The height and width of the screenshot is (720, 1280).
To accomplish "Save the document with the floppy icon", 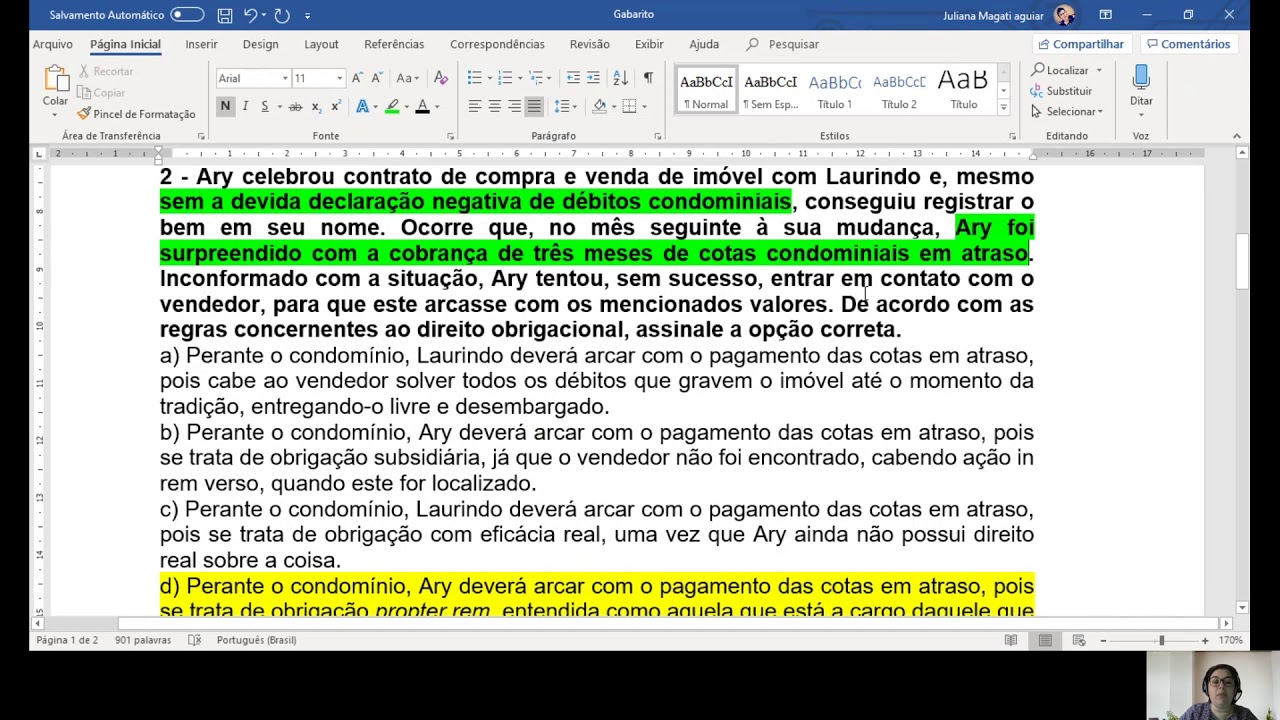I will 225,15.
